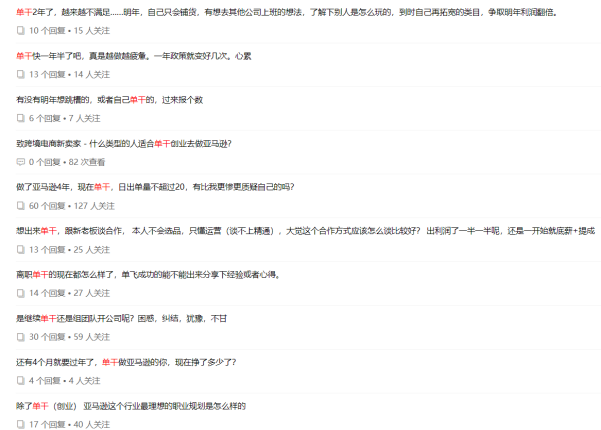
Task: Click the "82 次查看" view count
Action: pyautogui.click(x=87, y=162)
